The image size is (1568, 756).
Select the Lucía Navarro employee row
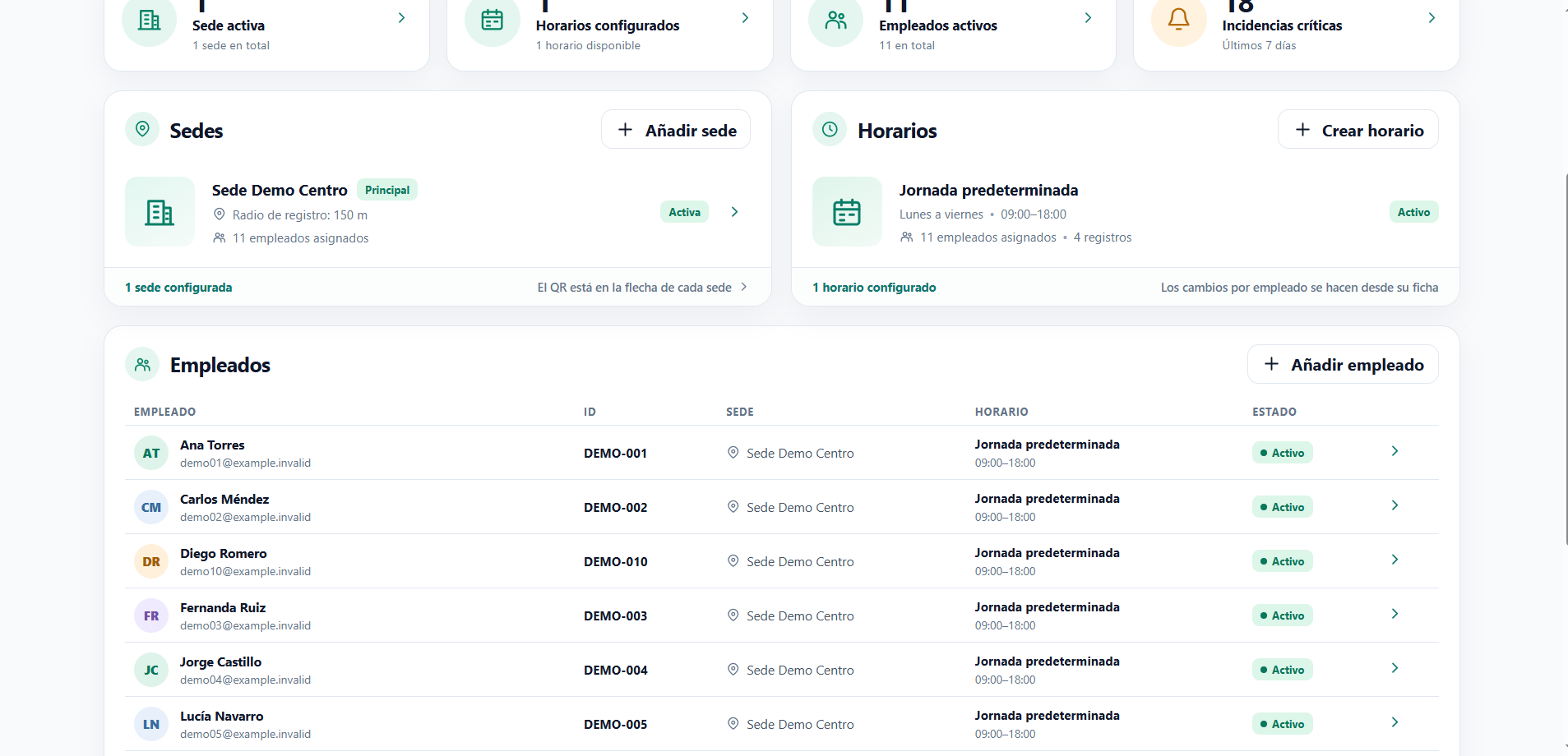pyautogui.click(x=782, y=724)
